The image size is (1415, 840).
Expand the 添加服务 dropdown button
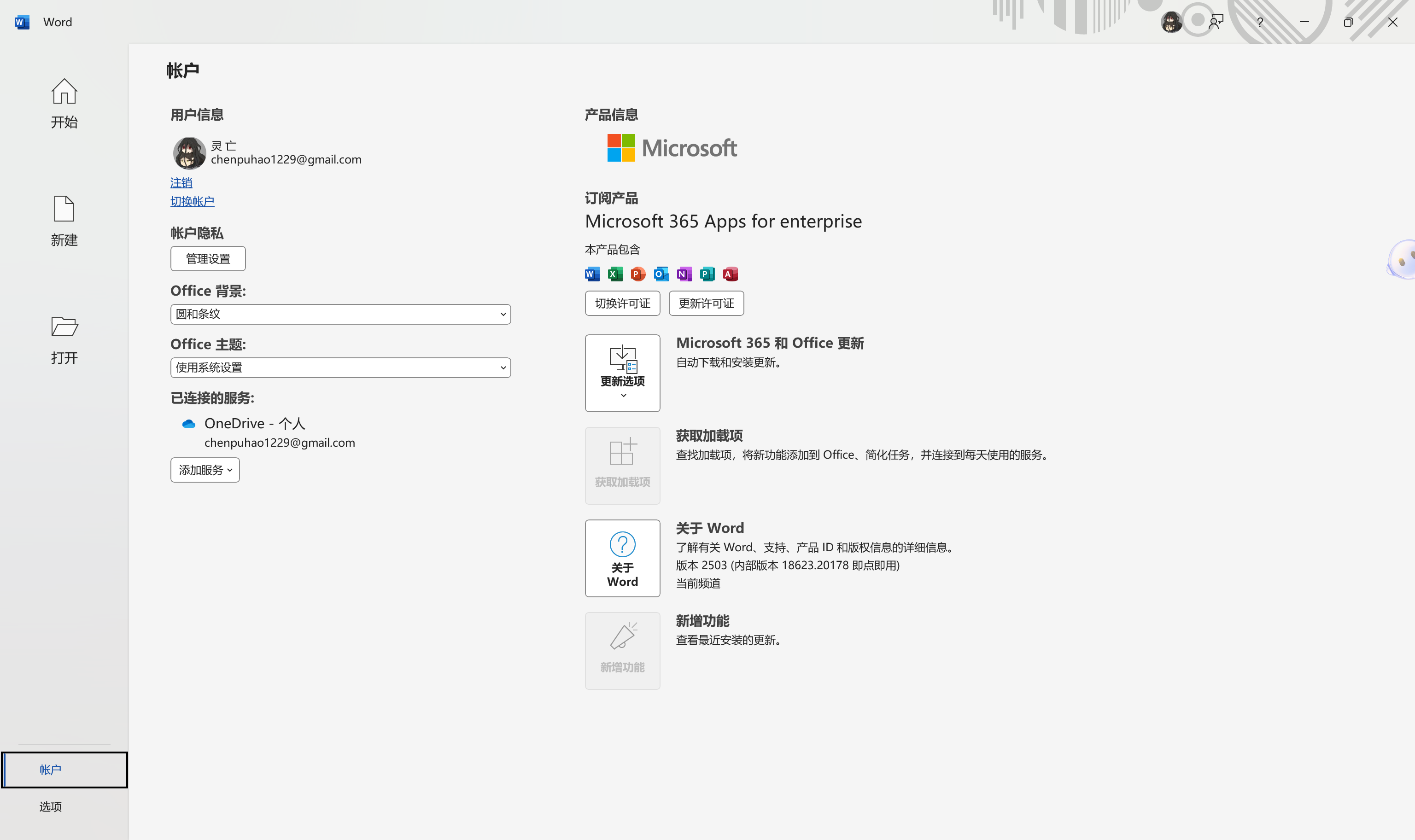(x=205, y=470)
